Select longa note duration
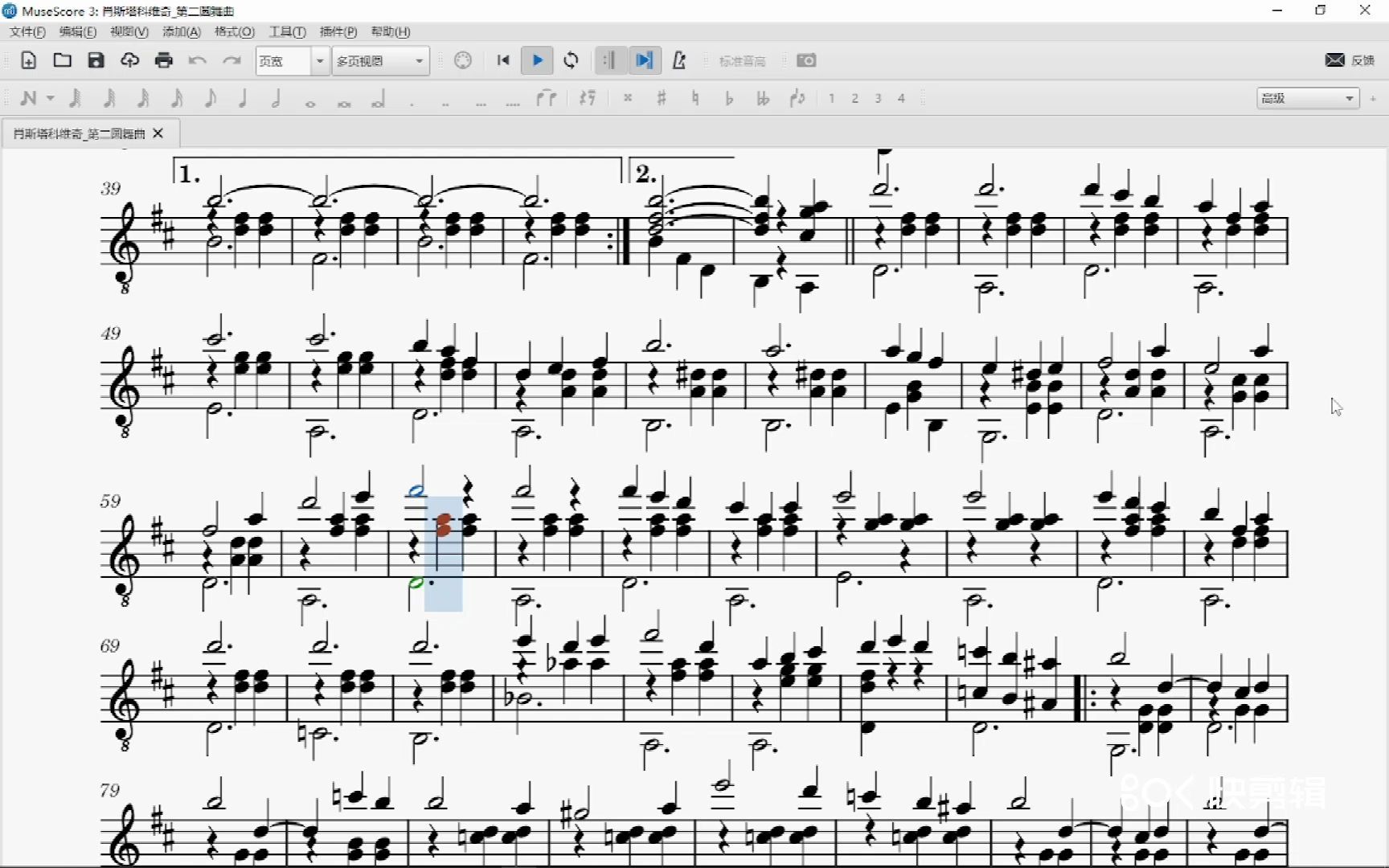This screenshot has width=1389, height=868. [x=378, y=100]
